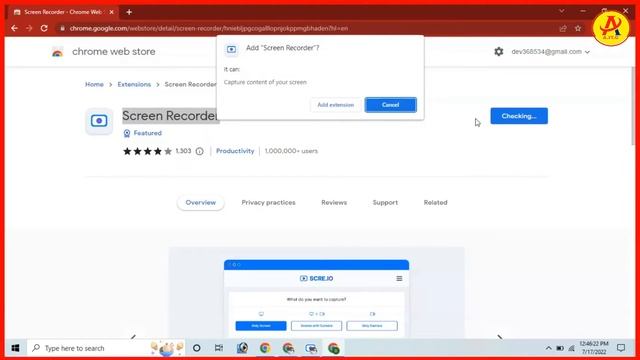Click the blue Checking... button
Viewport: 640px width, 360px height.
coord(519,116)
